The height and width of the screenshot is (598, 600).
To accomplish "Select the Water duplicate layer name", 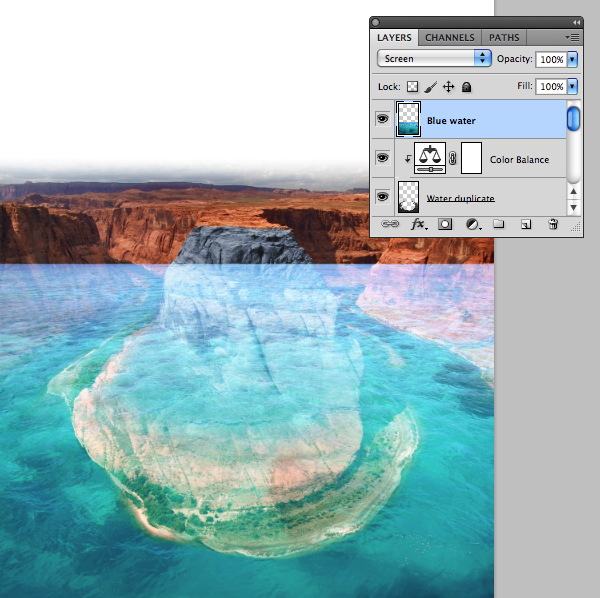I will [x=460, y=198].
